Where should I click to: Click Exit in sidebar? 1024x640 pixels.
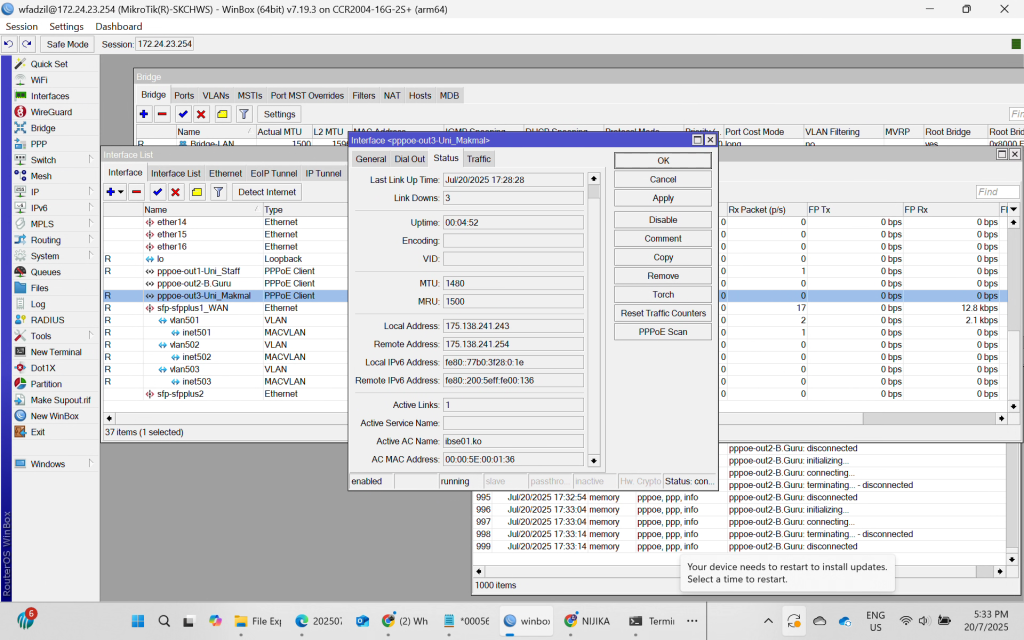click(x=38, y=432)
